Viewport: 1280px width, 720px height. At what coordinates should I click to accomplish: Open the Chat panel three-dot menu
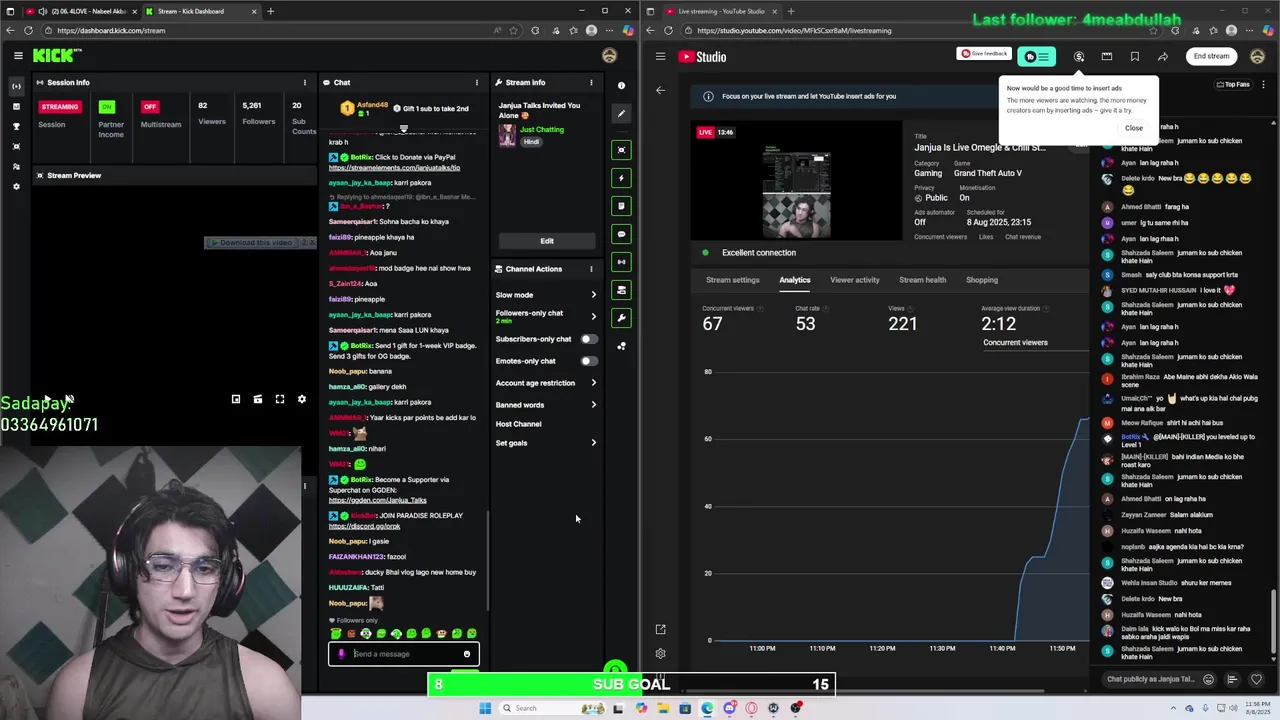tap(476, 82)
